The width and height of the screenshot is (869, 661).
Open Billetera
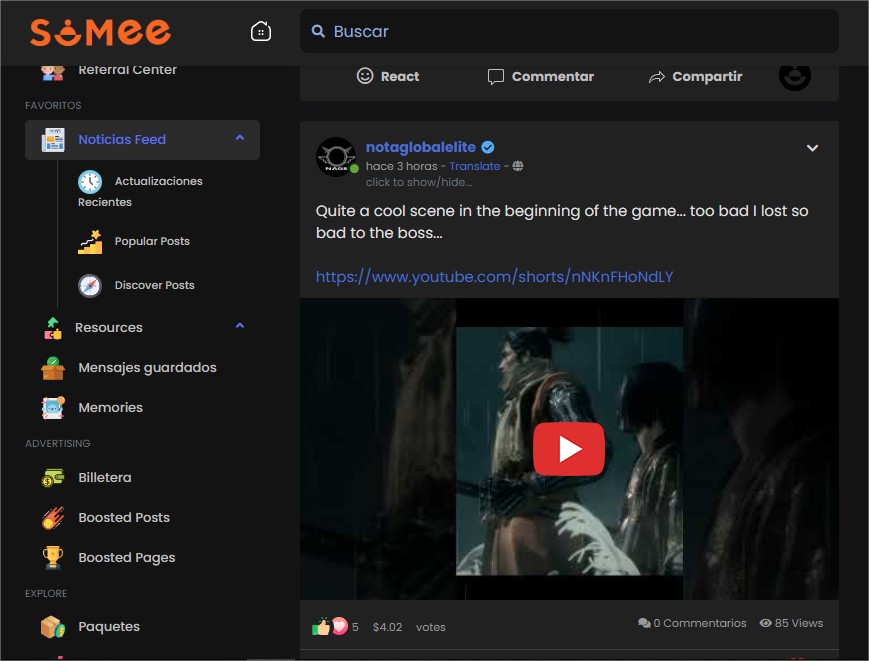pos(105,477)
